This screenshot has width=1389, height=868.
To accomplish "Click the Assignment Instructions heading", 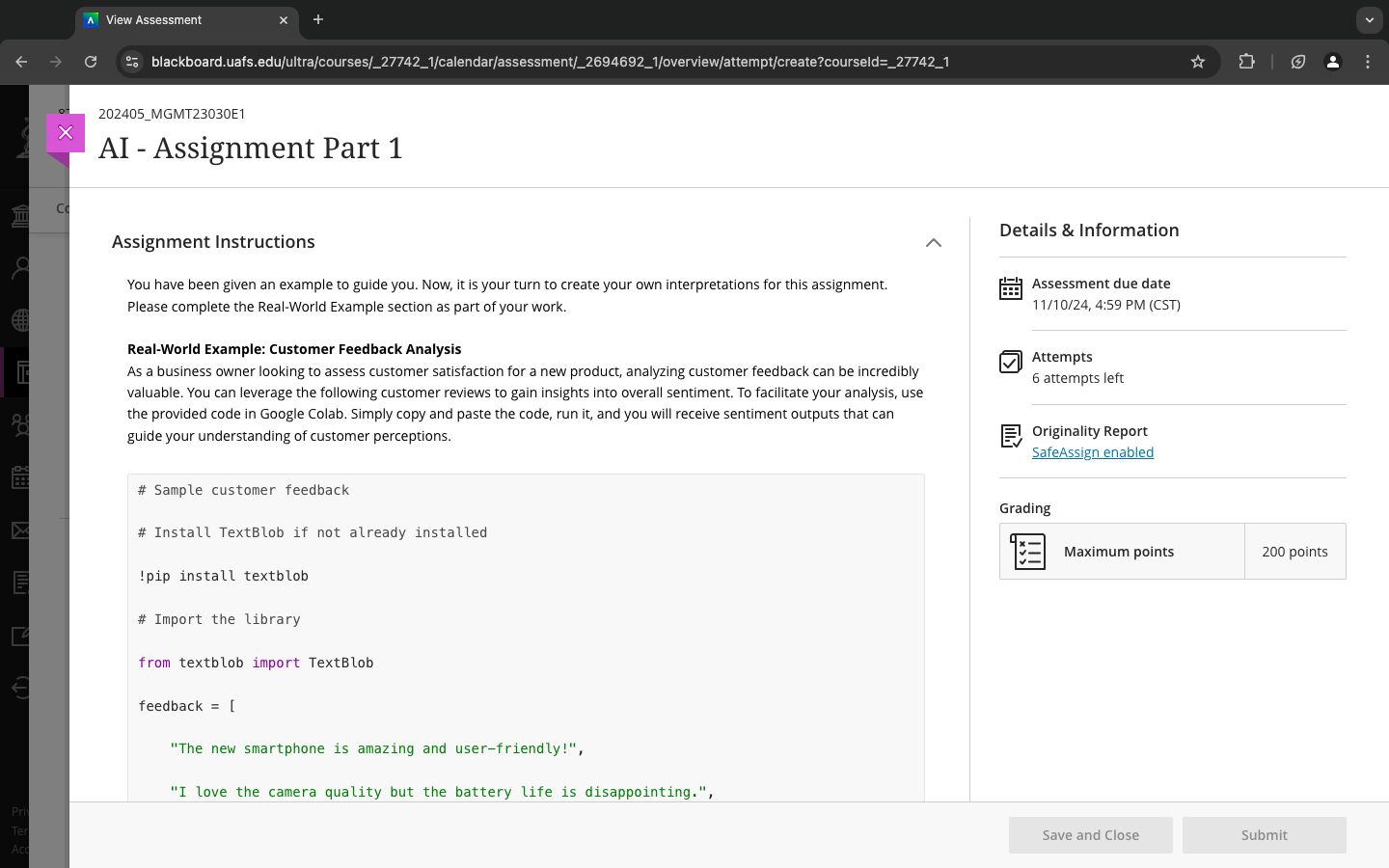I will click(213, 242).
